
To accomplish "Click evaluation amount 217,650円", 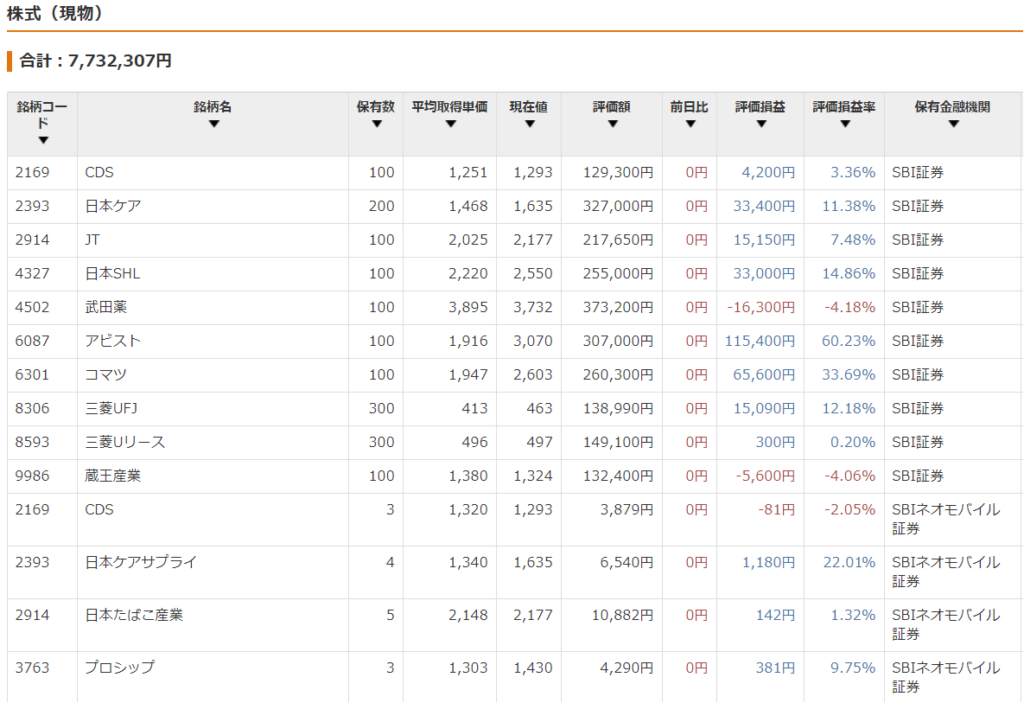I will [x=618, y=240].
